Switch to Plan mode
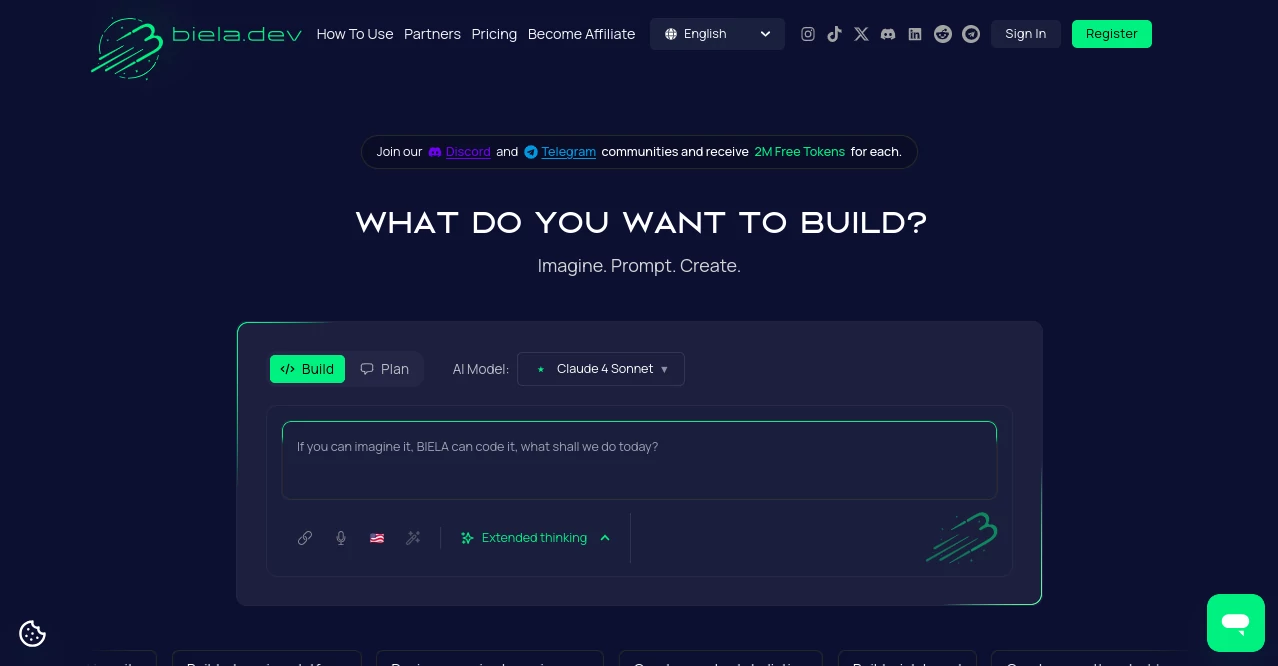 point(384,368)
